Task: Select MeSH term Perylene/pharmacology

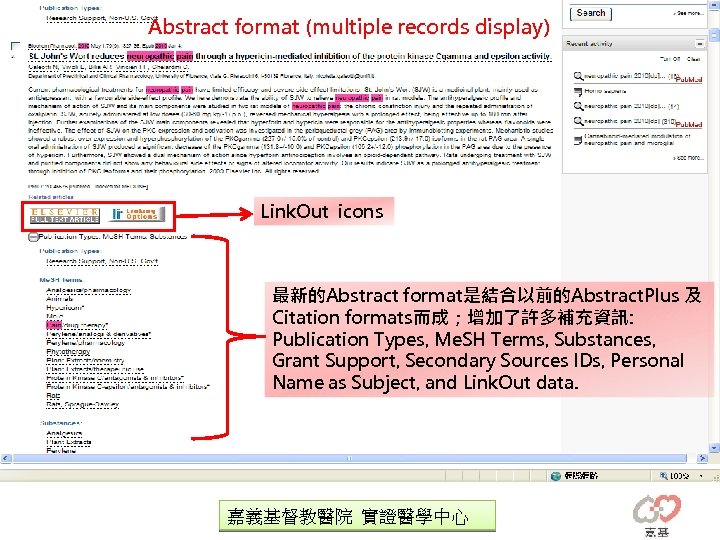Action: [85, 343]
